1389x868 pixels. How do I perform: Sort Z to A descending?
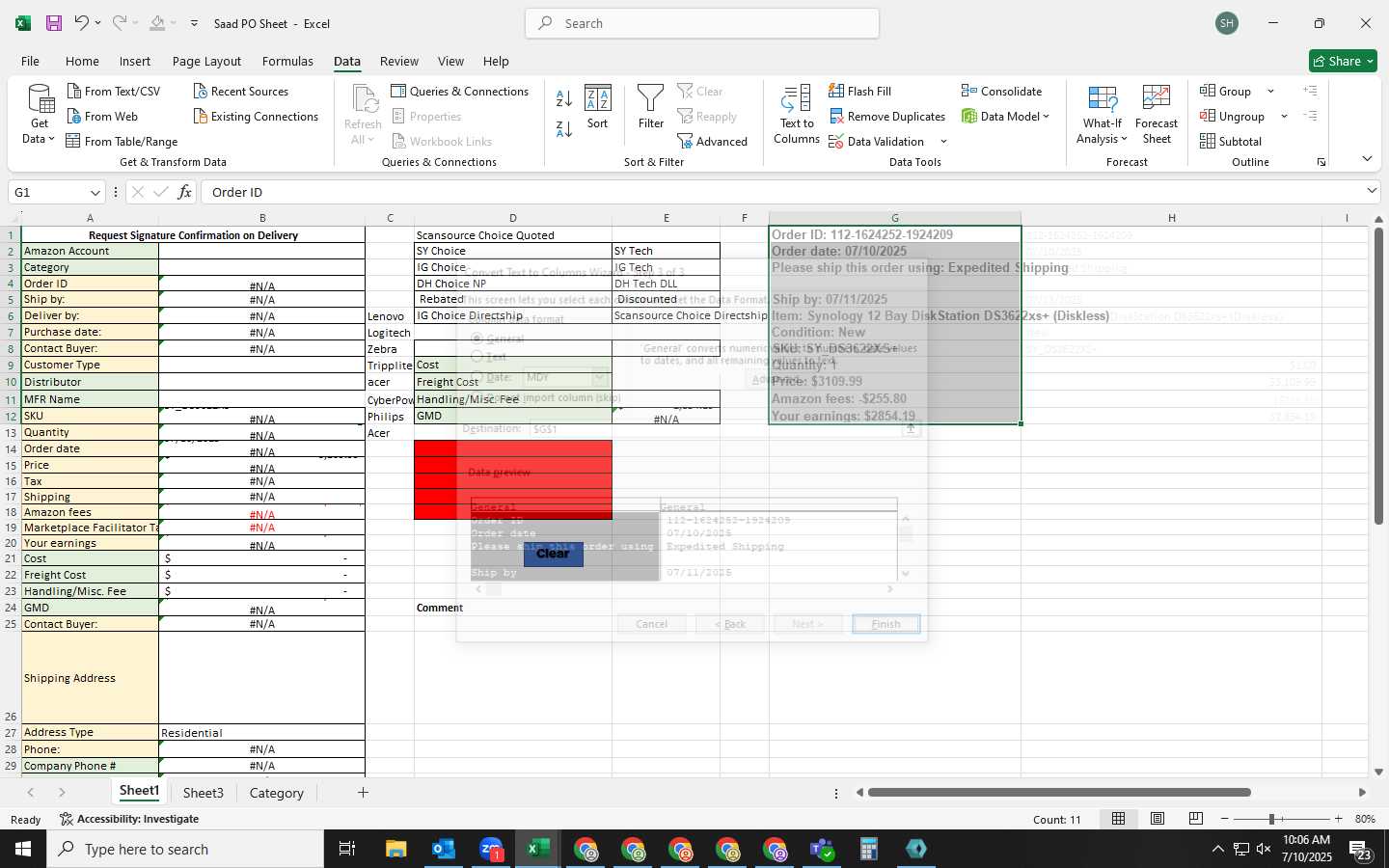point(564,129)
